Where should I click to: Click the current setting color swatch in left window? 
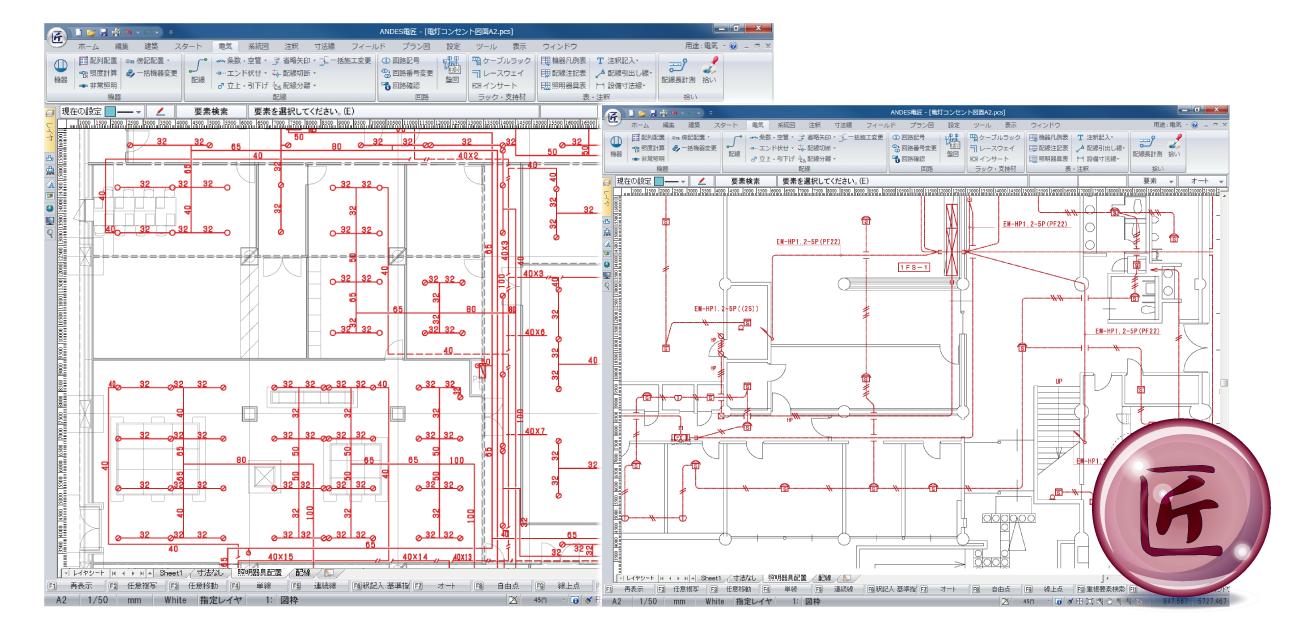(109, 111)
